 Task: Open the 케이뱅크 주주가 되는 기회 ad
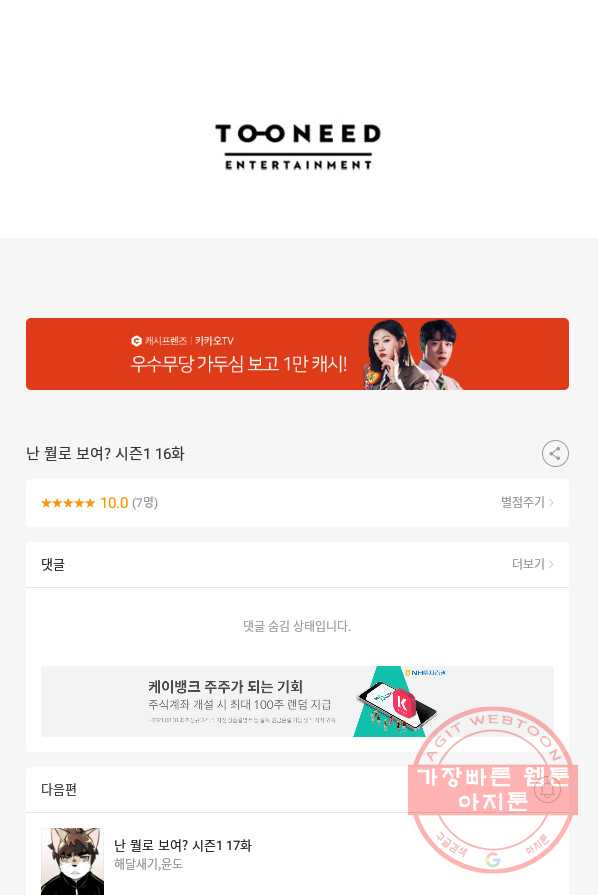coord(297,702)
